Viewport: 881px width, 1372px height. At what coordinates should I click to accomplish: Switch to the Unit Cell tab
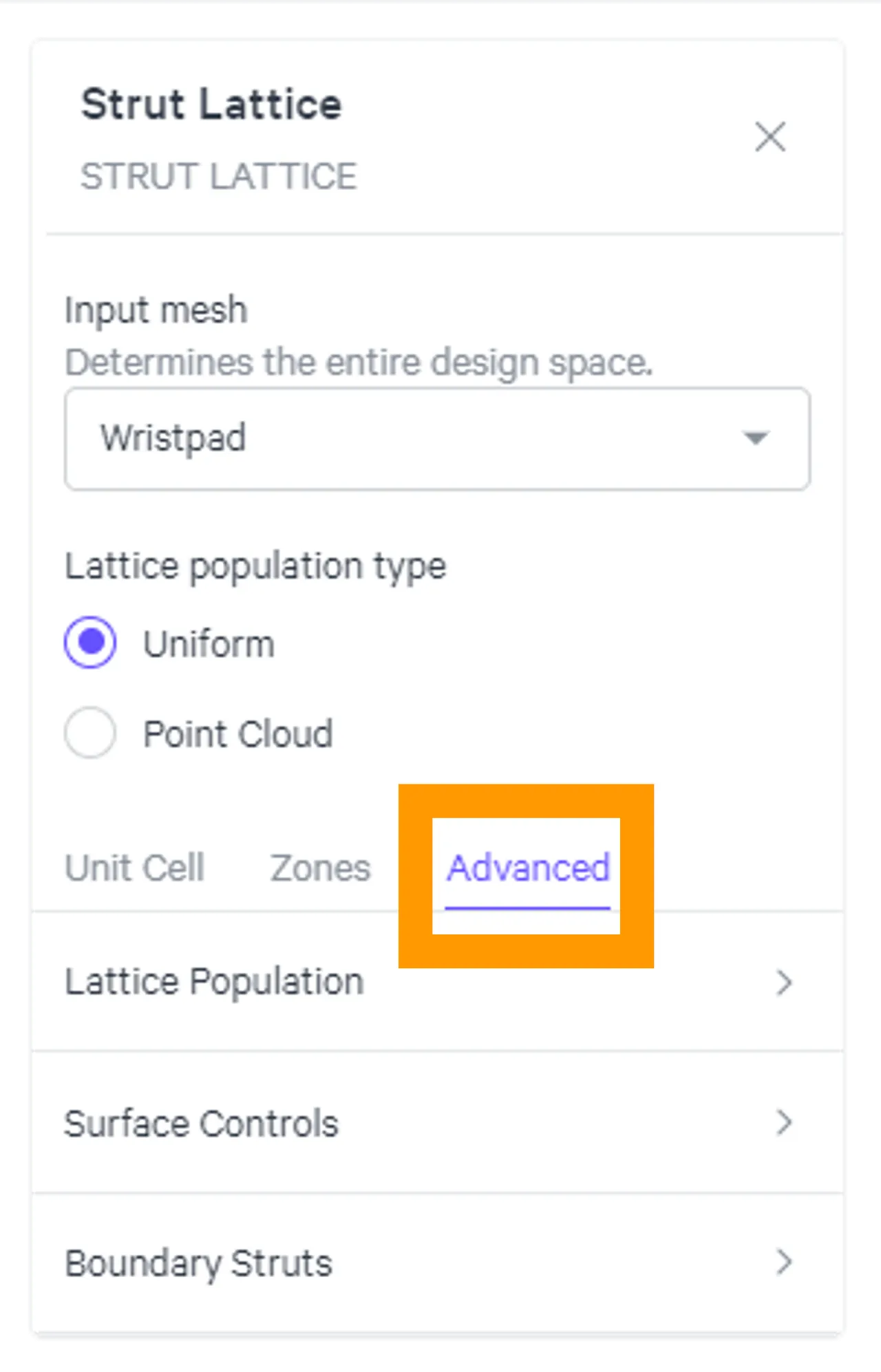134,867
